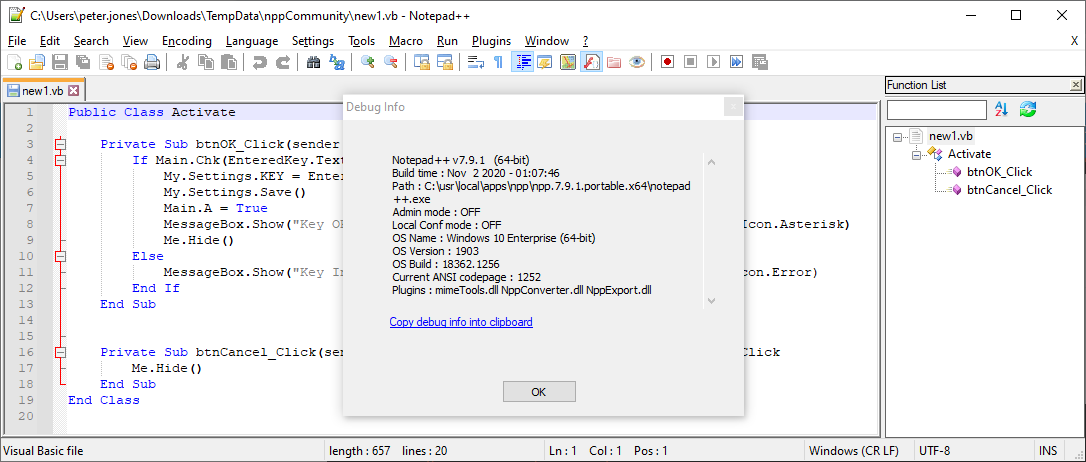Play back the recorded macro

(x=713, y=62)
